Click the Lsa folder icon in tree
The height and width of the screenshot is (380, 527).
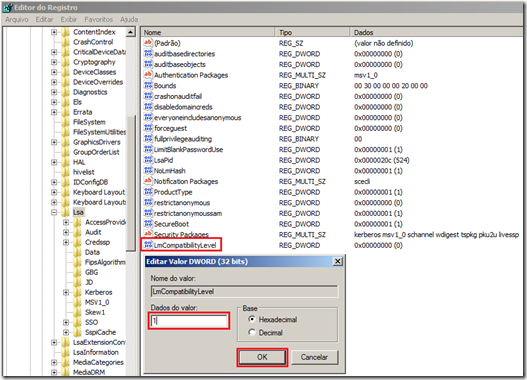tap(65, 212)
